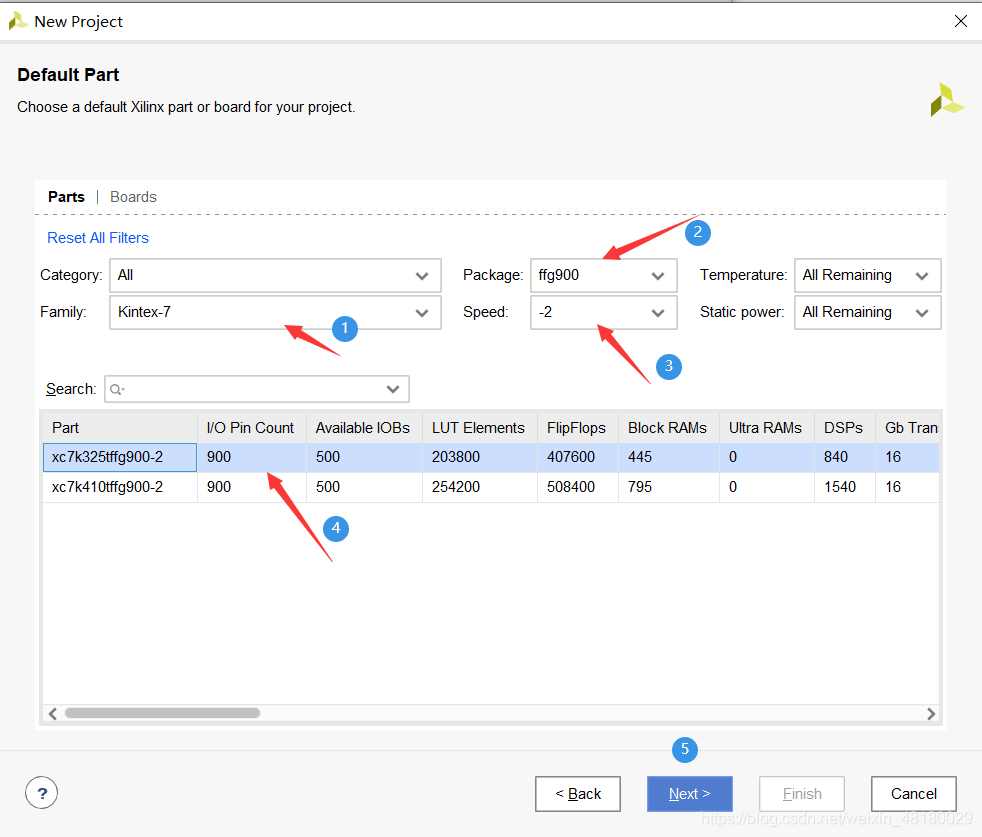Switch to the Parts tab
Screen dimensions: 982x837
tap(66, 197)
